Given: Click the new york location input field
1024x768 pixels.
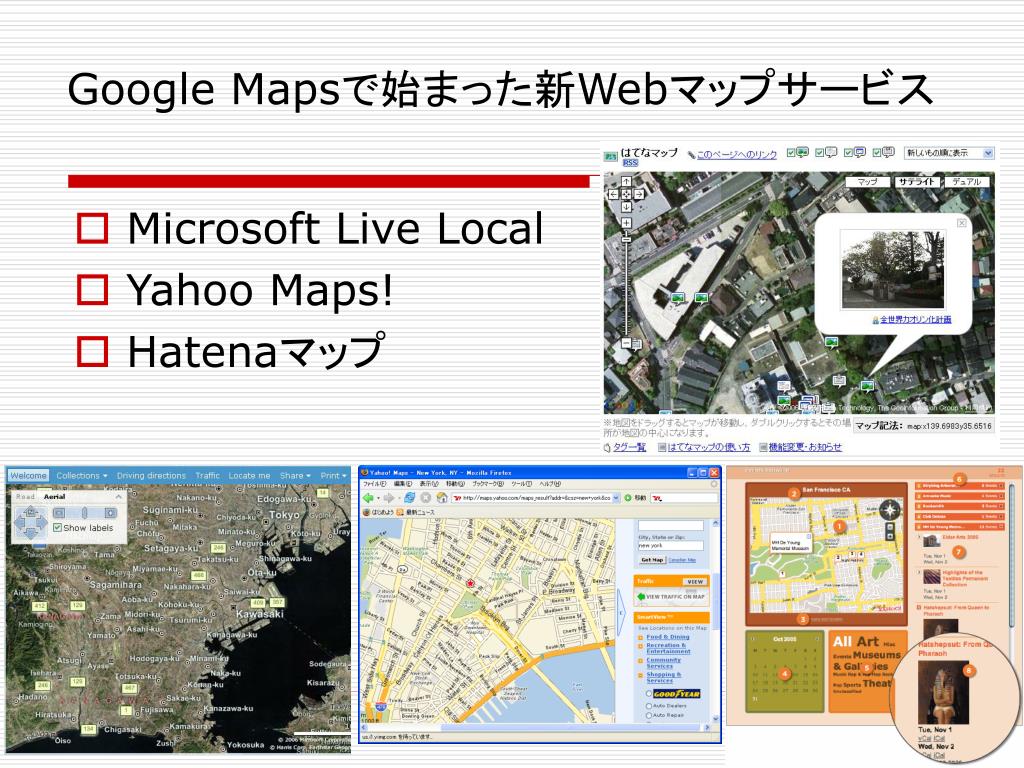Looking at the screenshot, I should click(x=671, y=545).
